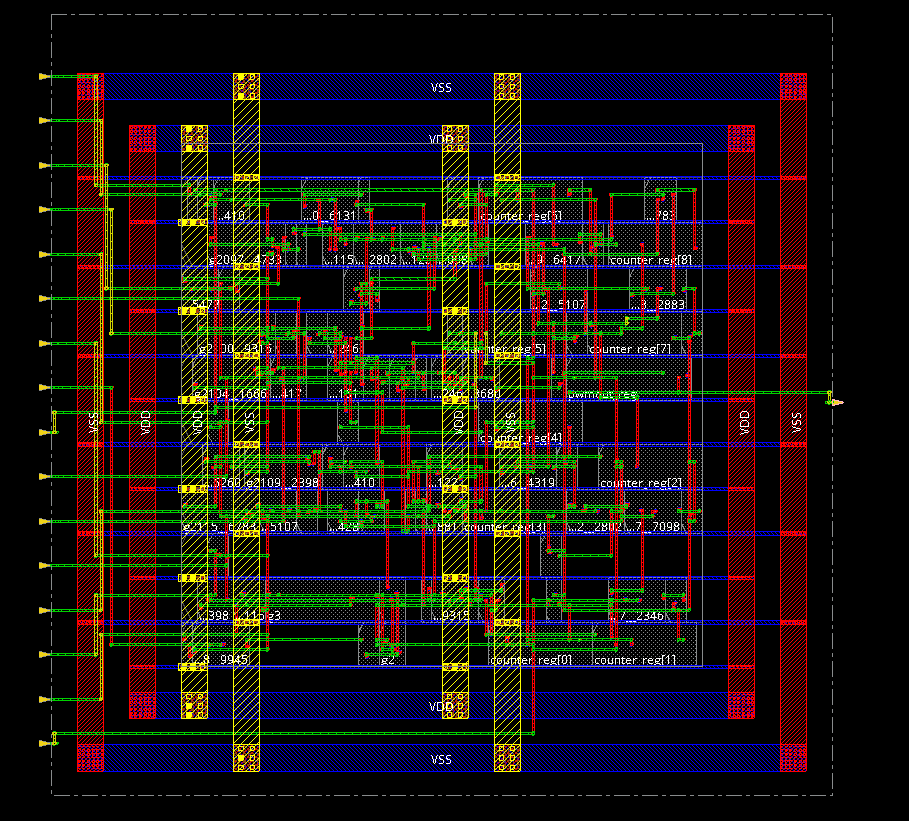Select the counter_reg[2] cell label
909x821 pixels.
coord(641,482)
